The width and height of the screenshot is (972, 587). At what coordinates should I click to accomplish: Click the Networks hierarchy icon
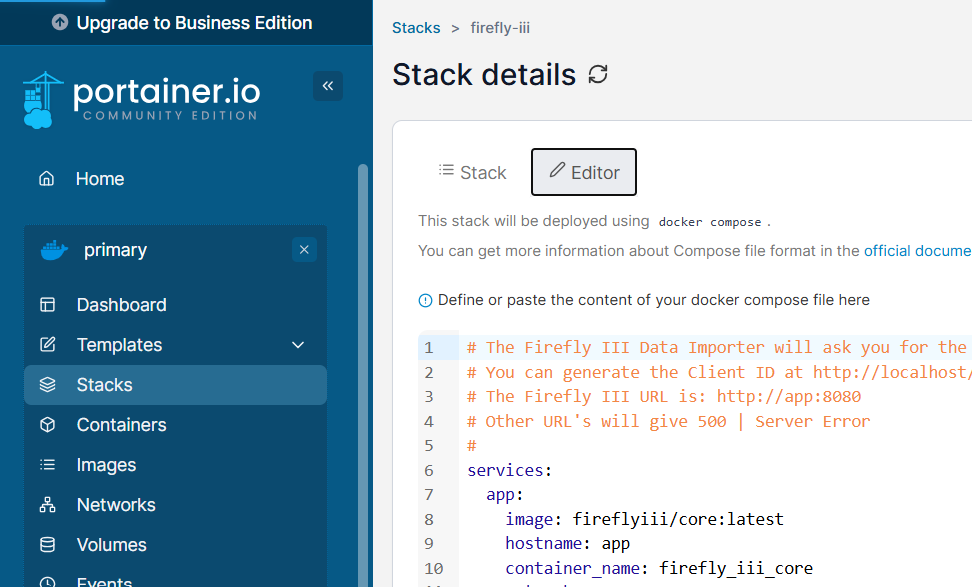(x=47, y=505)
